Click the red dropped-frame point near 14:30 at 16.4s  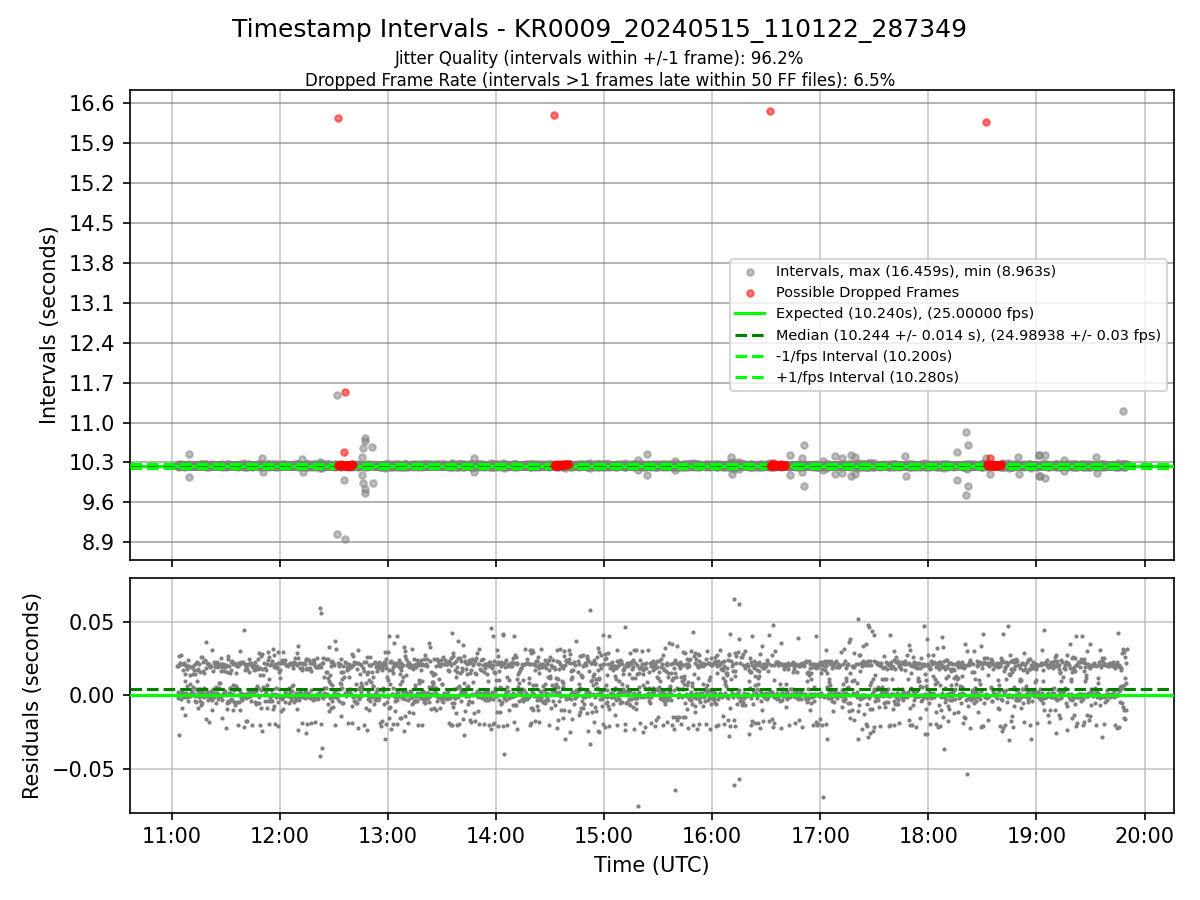(554, 115)
